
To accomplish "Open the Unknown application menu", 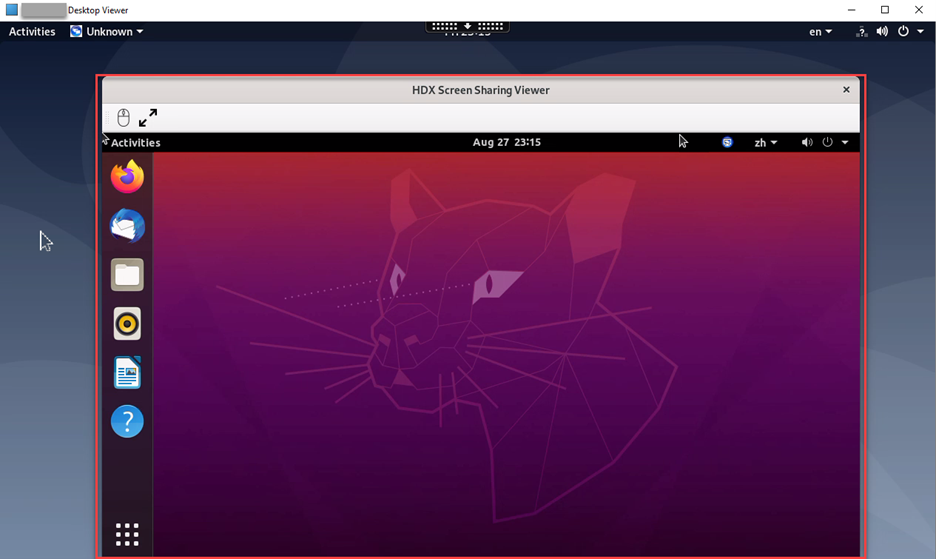I will [x=107, y=32].
